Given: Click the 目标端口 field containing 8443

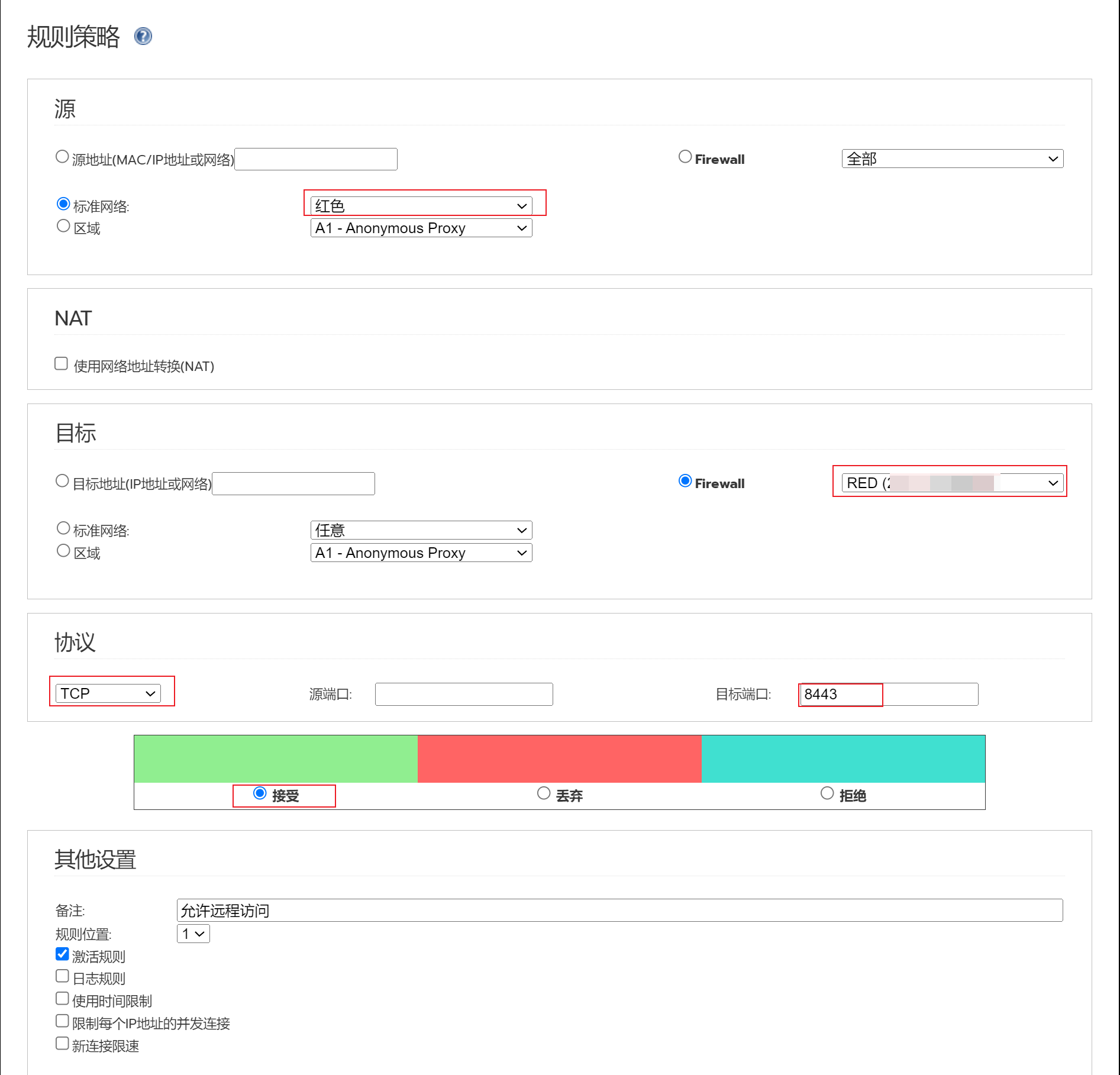Looking at the screenshot, I should coord(887,694).
